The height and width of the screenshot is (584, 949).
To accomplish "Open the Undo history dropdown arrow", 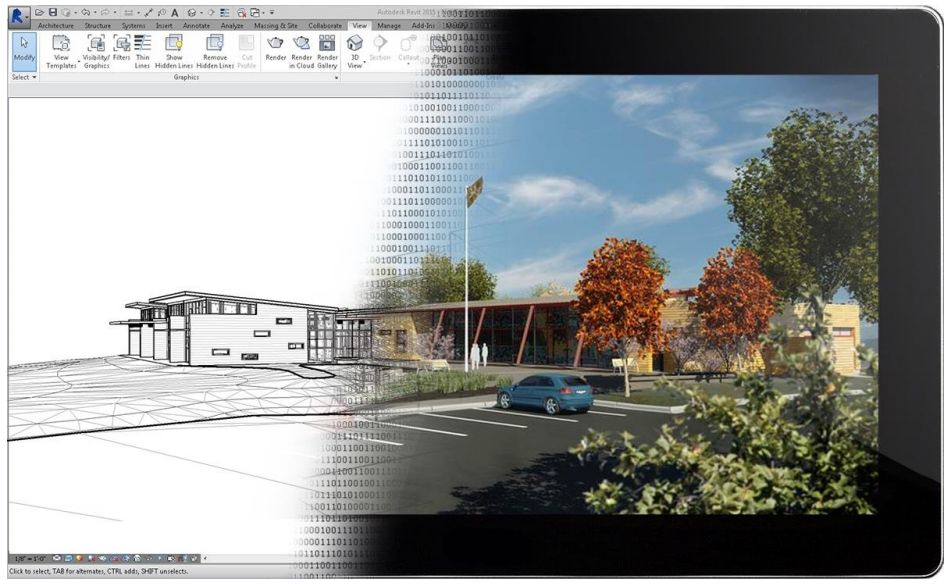I will 94,13.
